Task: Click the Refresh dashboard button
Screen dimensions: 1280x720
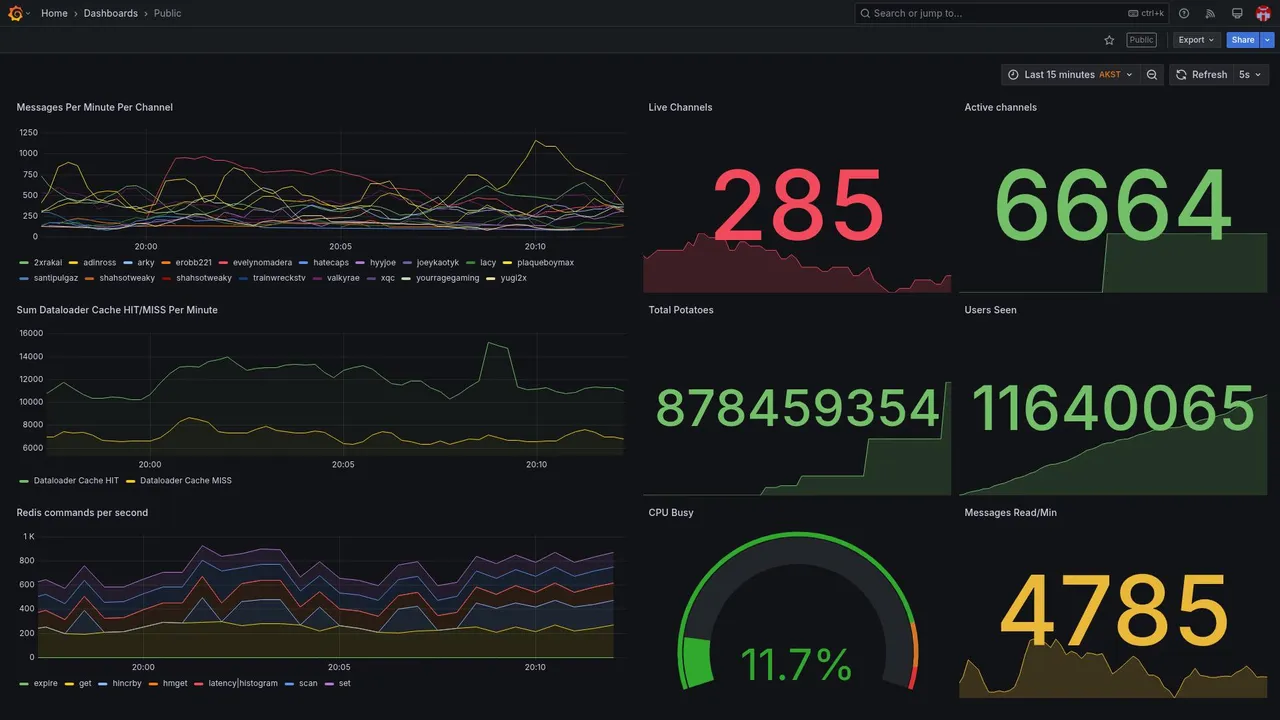Action: [x=1201, y=75]
